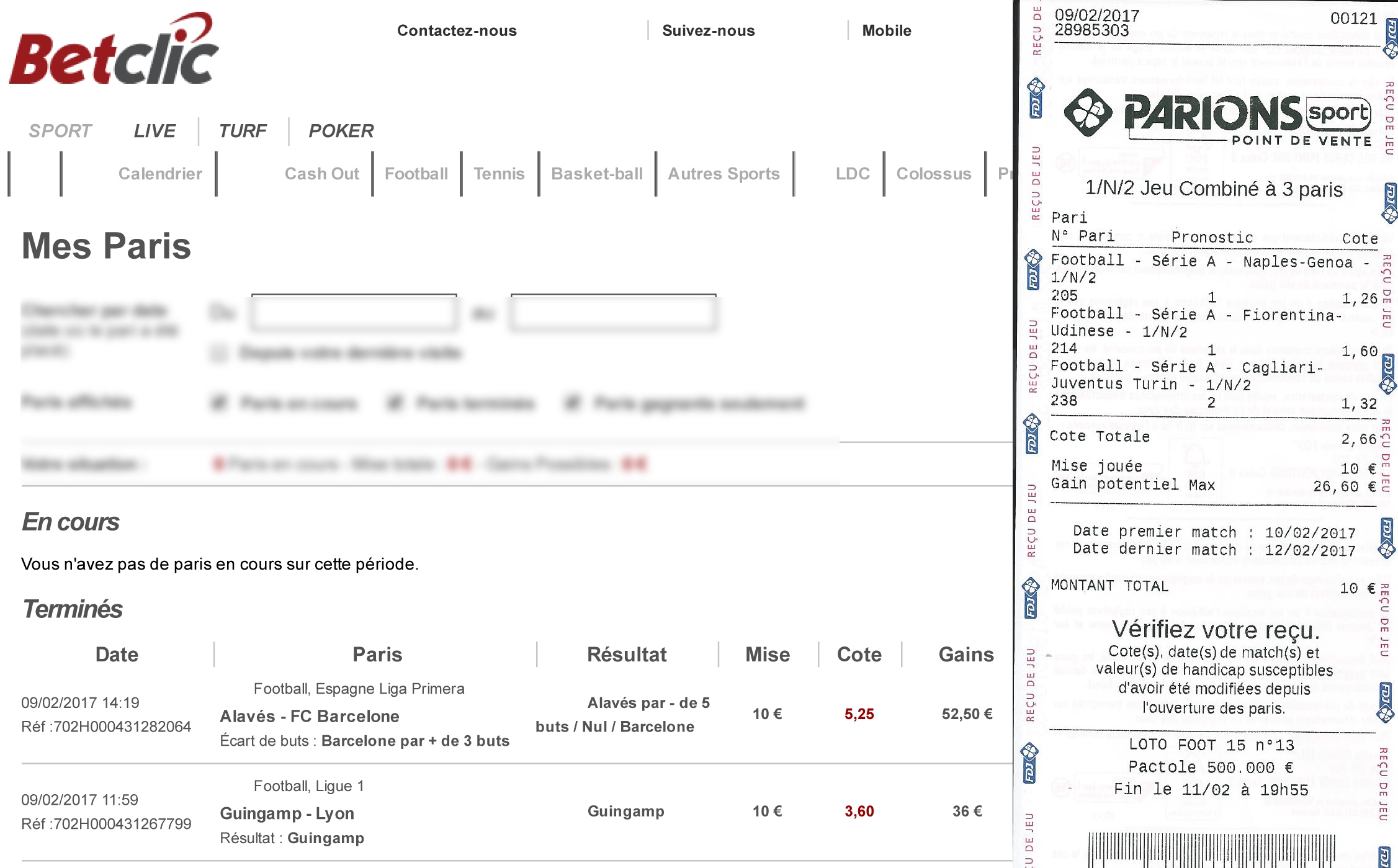
Task: Click the Cagliari- match line on the receipt
Action: click(1186, 367)
